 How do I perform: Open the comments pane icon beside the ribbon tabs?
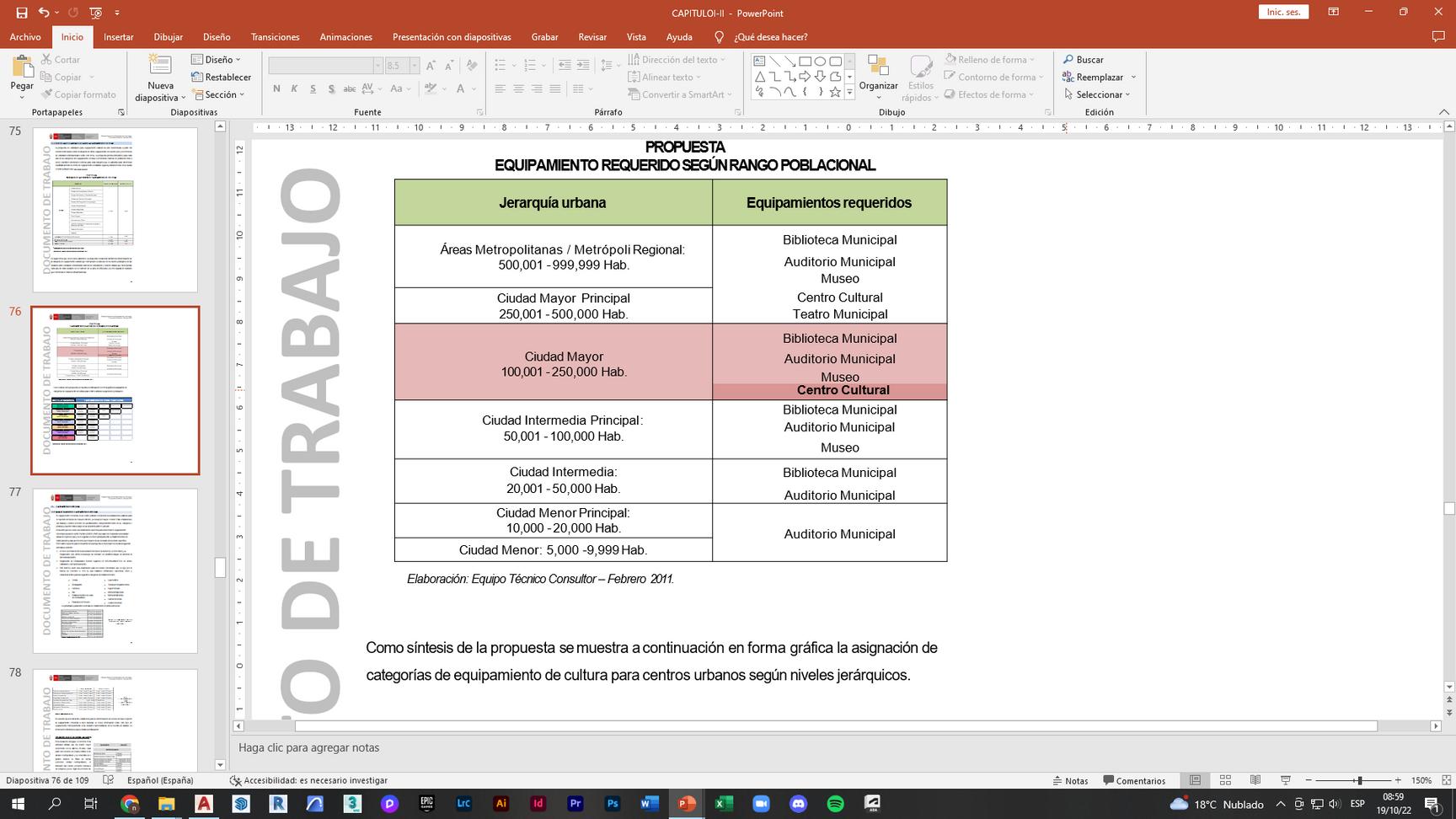[x=1438, y=37]
